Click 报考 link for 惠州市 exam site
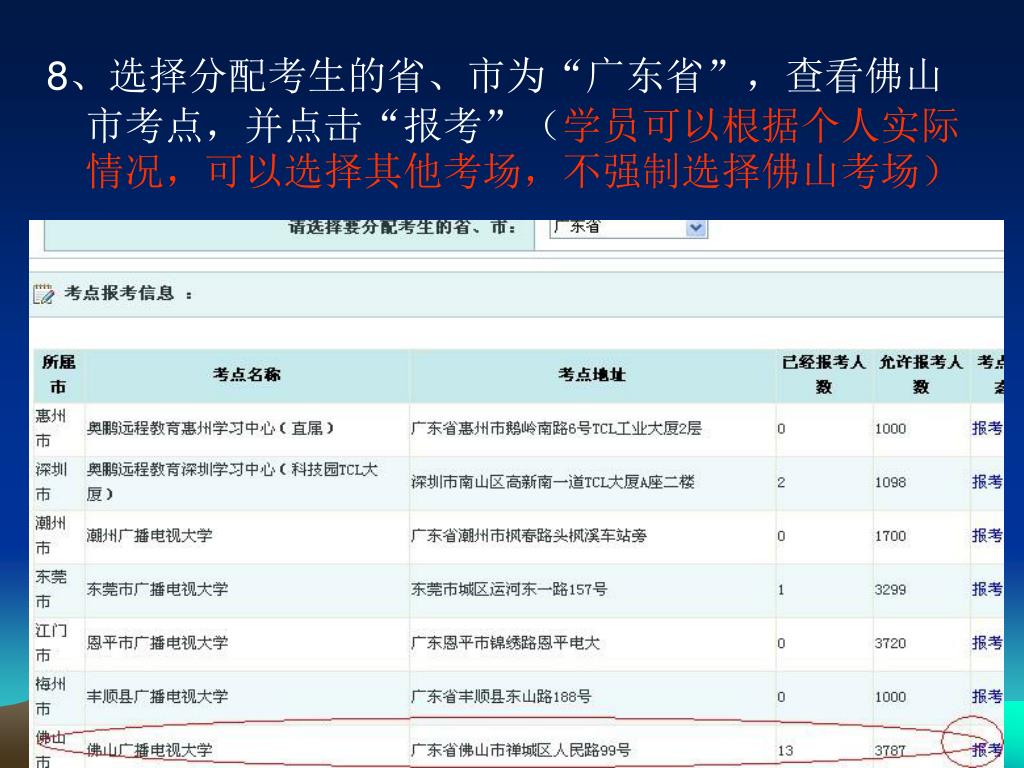 coord(987,428)
